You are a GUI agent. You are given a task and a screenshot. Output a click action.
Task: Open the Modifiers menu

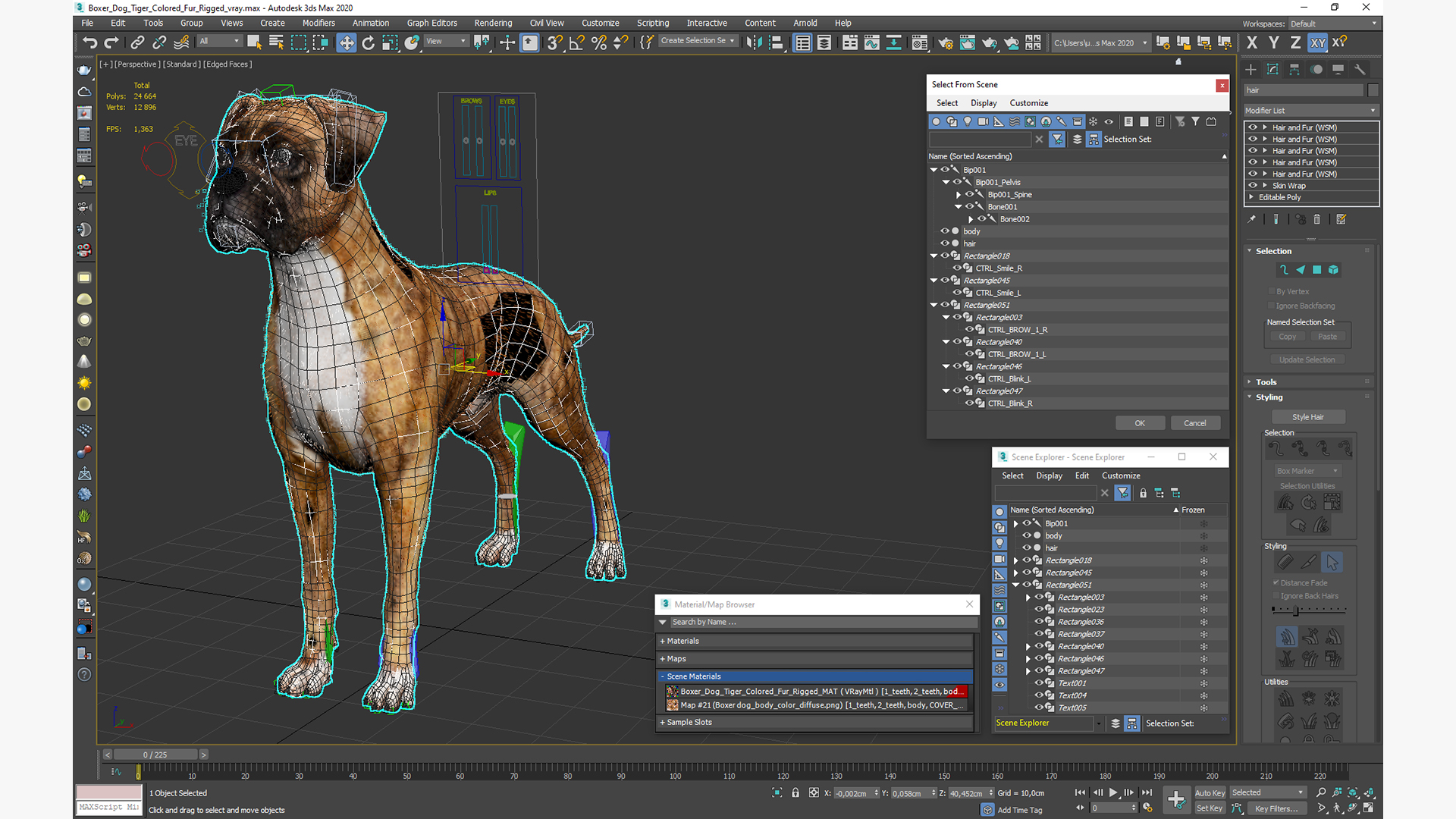[318, 23]
